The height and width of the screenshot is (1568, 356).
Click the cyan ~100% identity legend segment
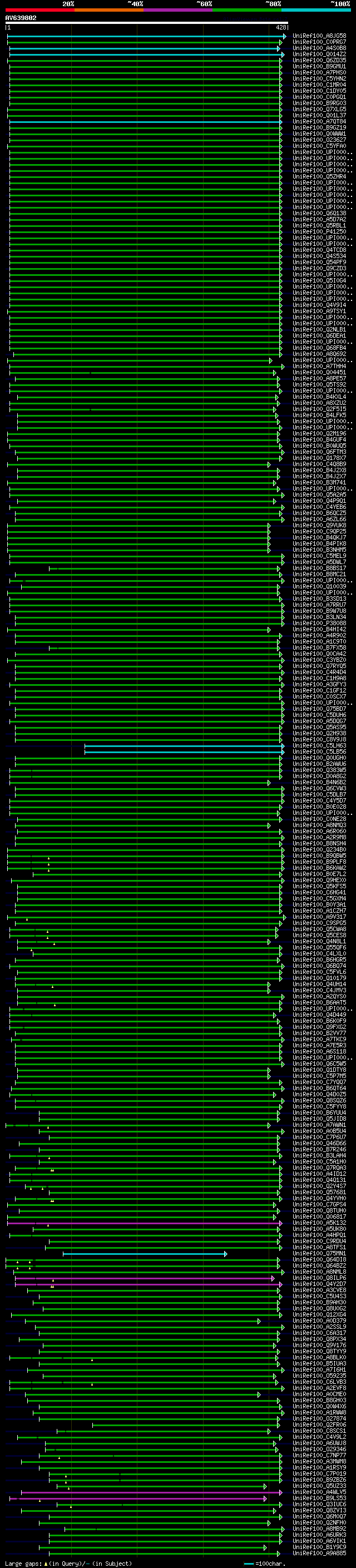coord(316,10)
